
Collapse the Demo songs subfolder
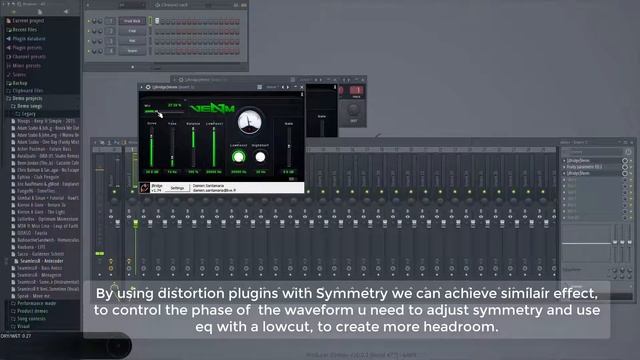click(x=27, y=106)
